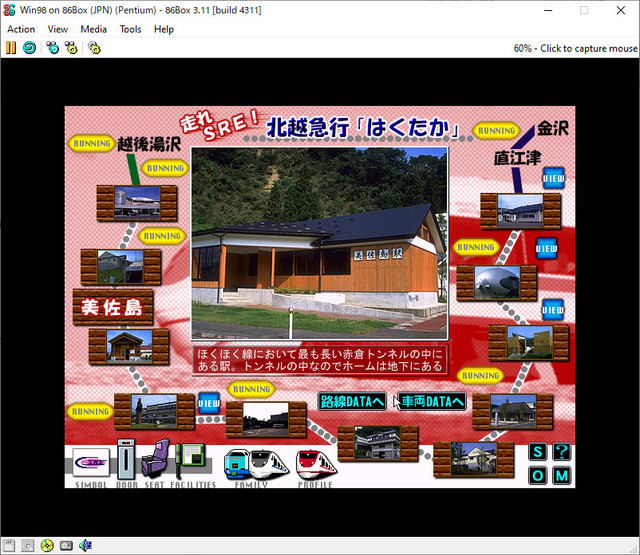Click the first floppy drive status icon

click(x=9, y=545)
